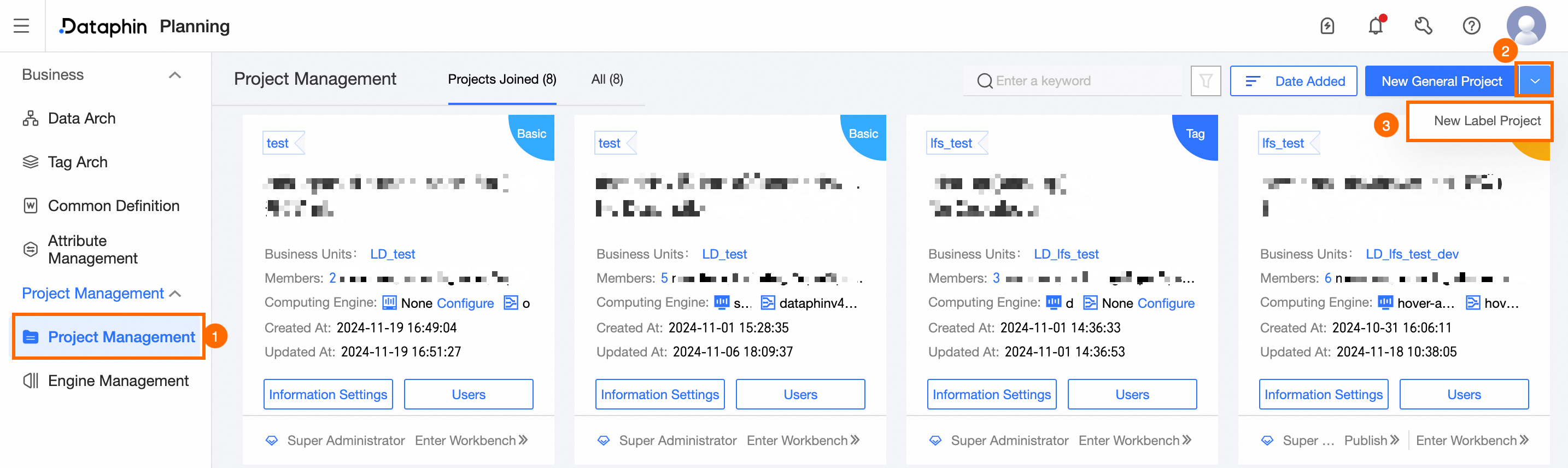The image size is (1568, 468).
Task: Click Configure link on the 2024-11-19 card
Action: pos(465,303)
